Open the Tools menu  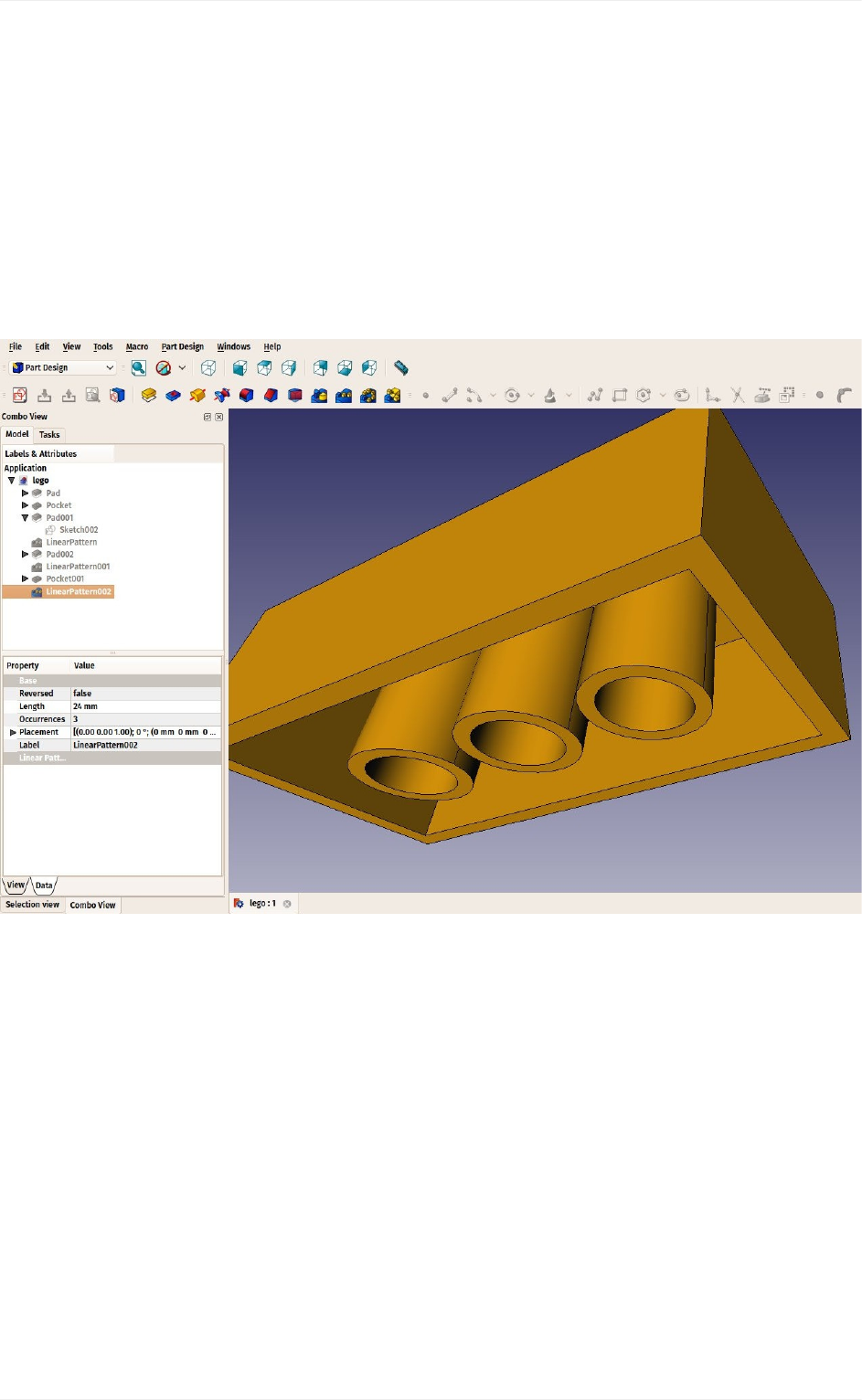(x=103, y=347)
